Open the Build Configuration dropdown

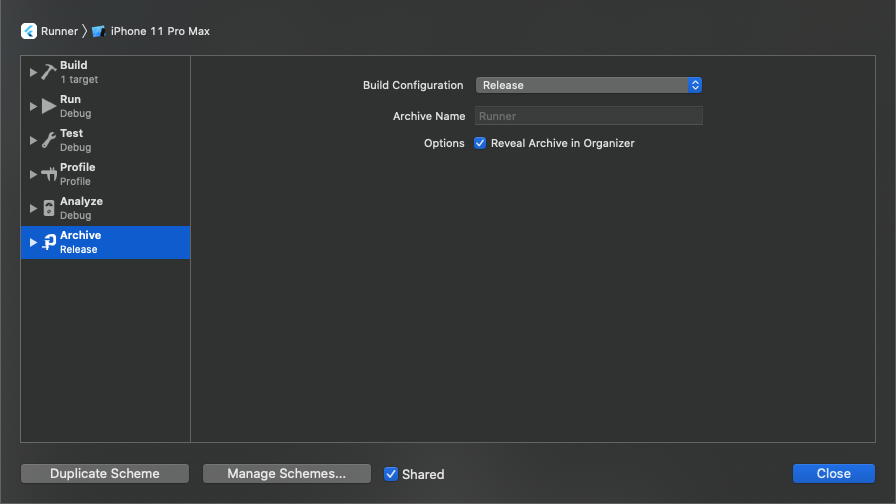(x=589, y=85)
